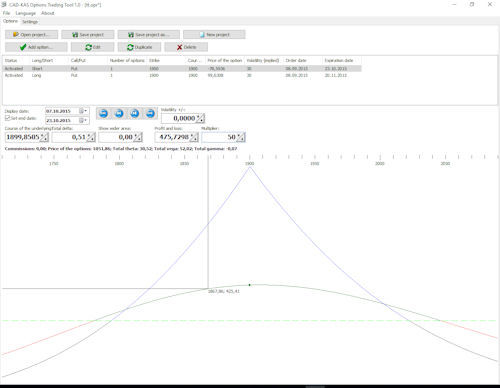Click the expiration date 20.11.2015 cell
Viewport: 500px width, 388px height.
pyautogui.click(x=336, y=75)
